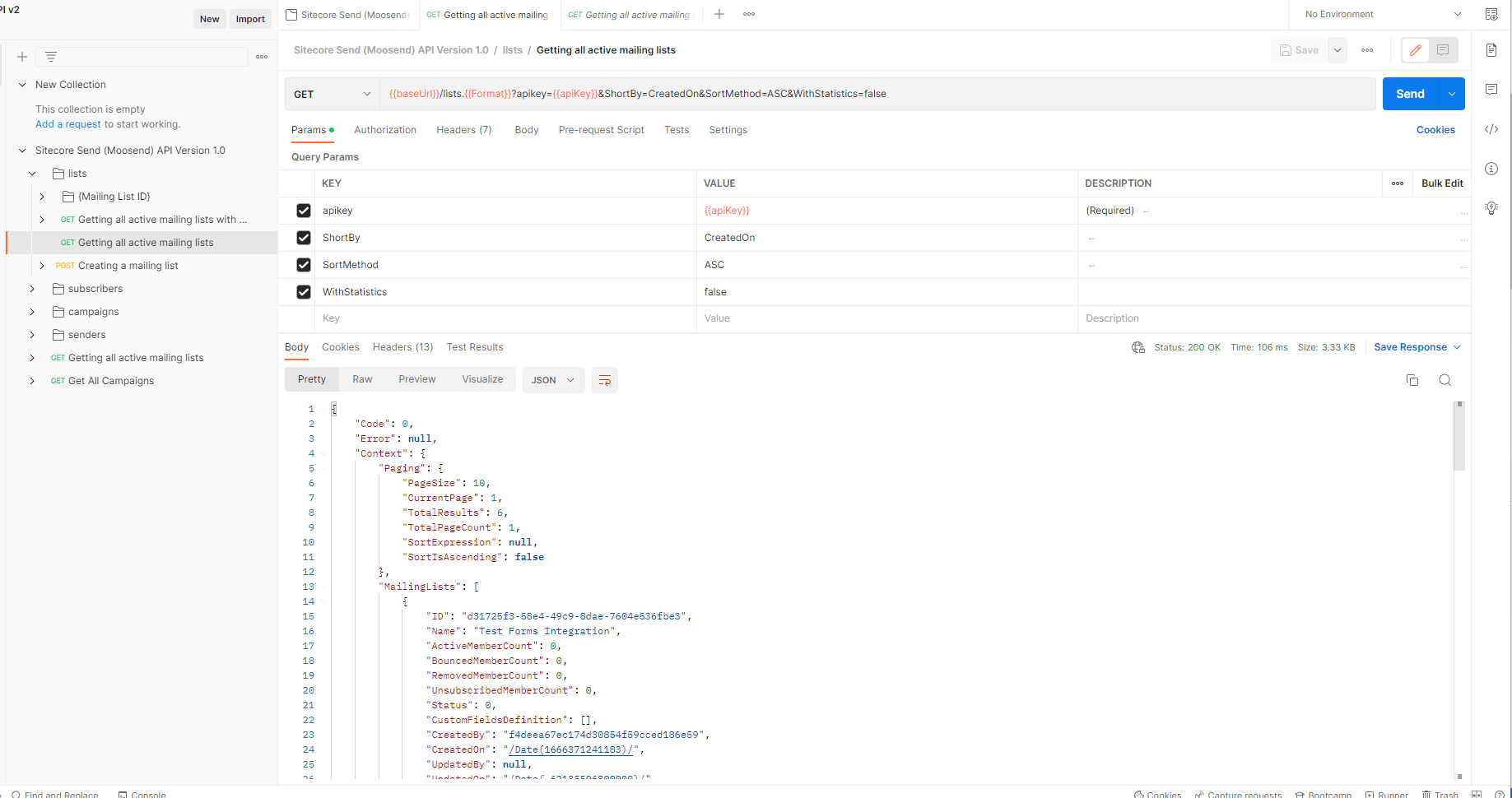1512x798 pixels.
Task: Open the Tests tab
Action: pos(677,130)
